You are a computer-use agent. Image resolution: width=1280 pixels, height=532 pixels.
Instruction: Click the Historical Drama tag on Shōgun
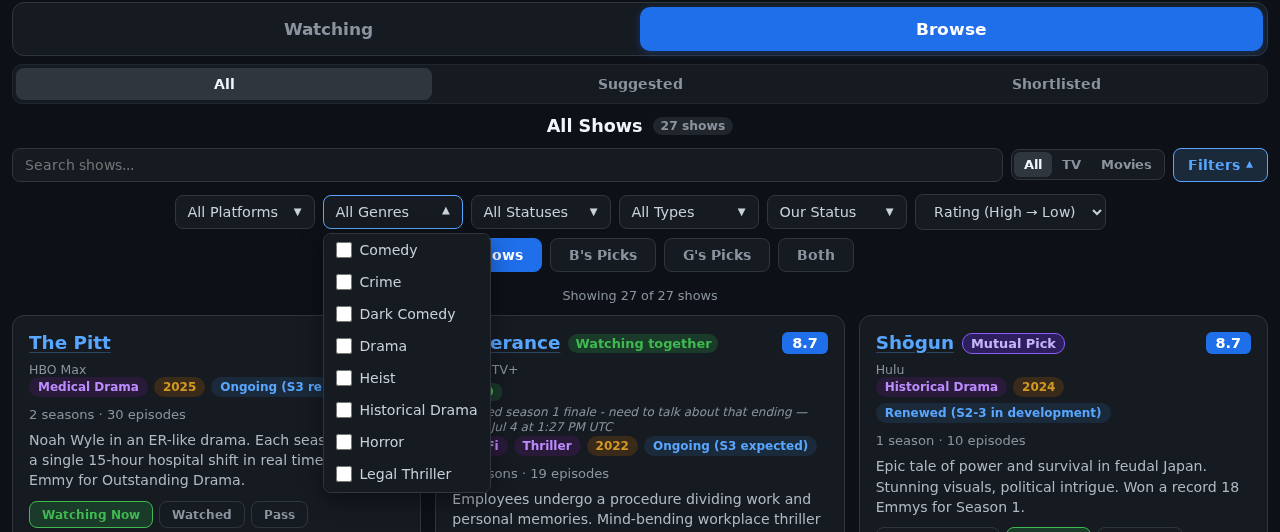941,387
